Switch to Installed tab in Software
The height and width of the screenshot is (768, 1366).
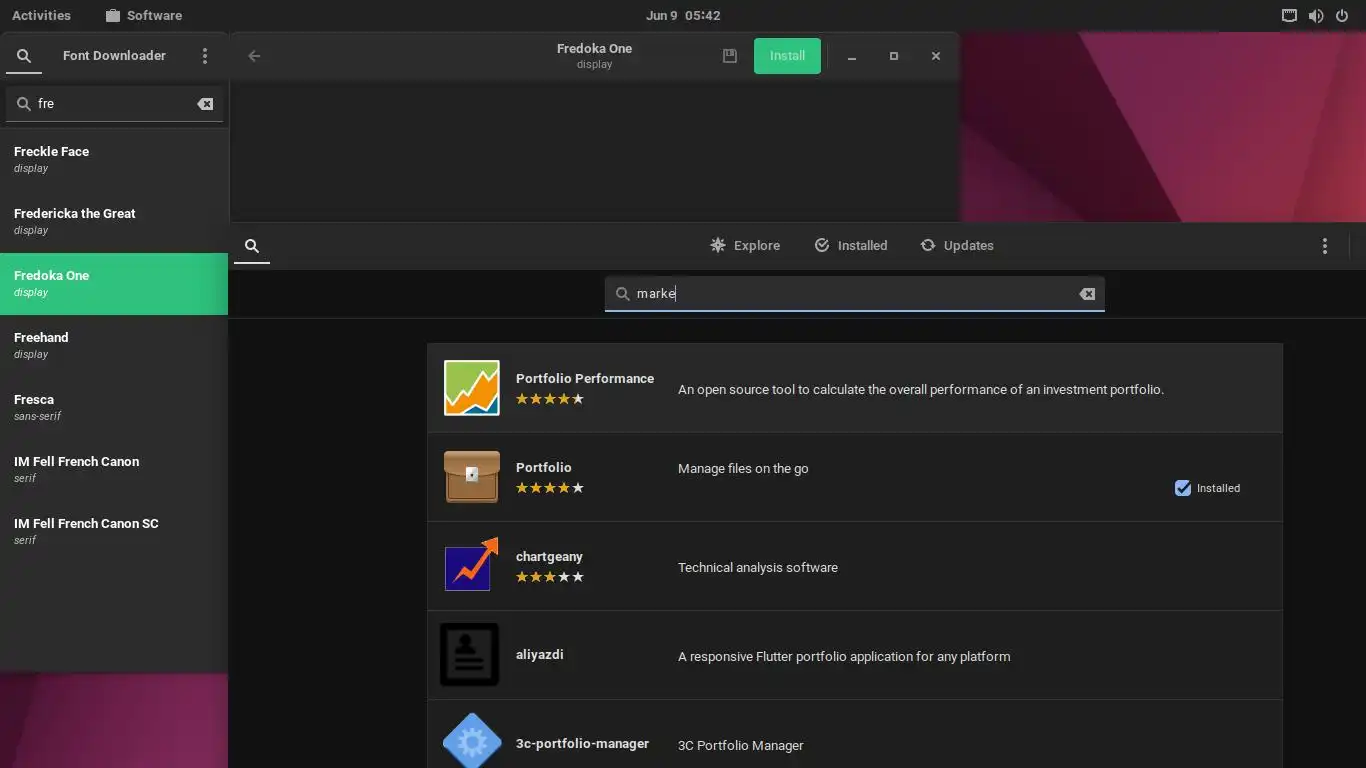[851, 246]
